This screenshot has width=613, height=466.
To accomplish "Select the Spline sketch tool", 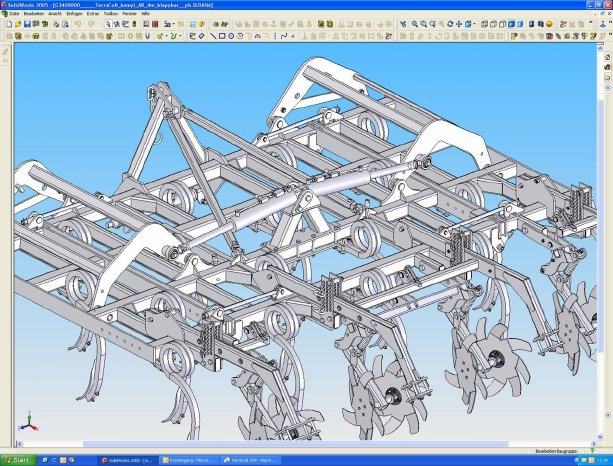I will click(284, 36).
